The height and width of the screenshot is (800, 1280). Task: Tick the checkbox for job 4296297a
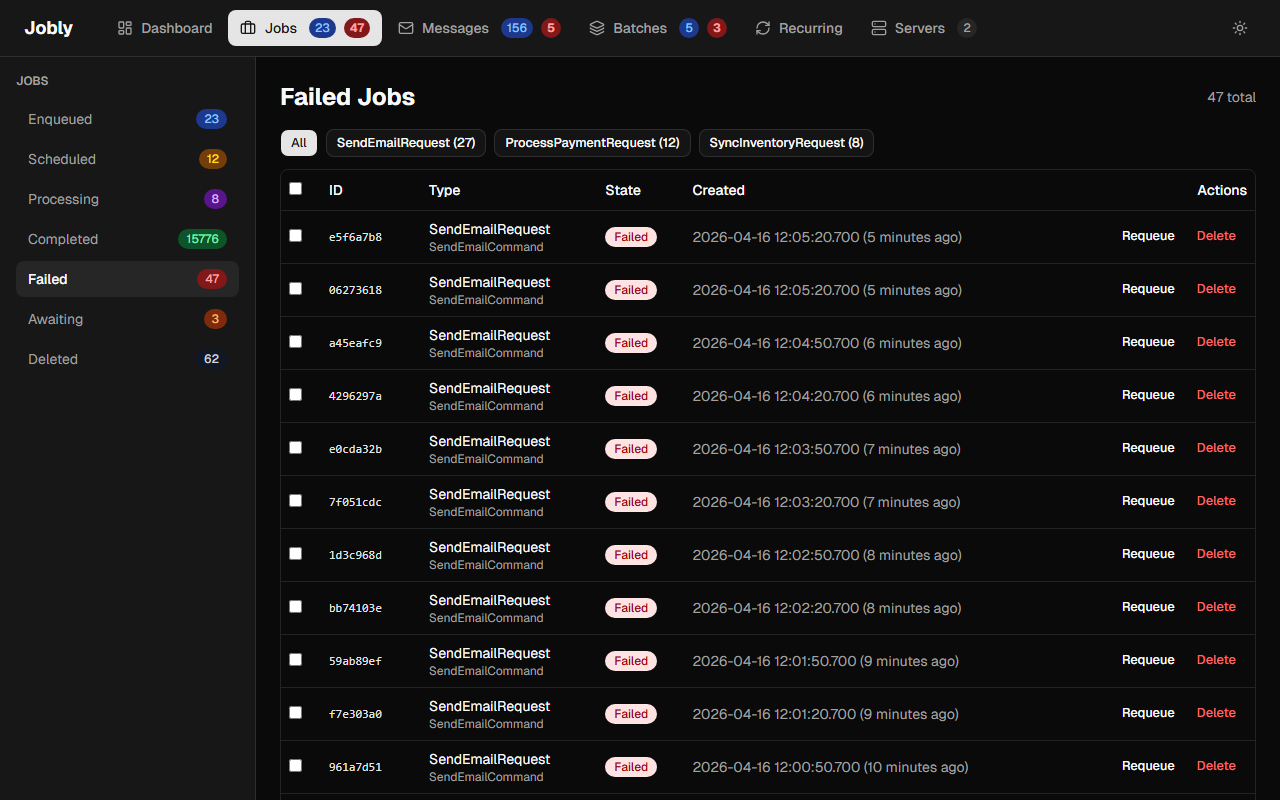pyautogui.click(x=295, y=395)
